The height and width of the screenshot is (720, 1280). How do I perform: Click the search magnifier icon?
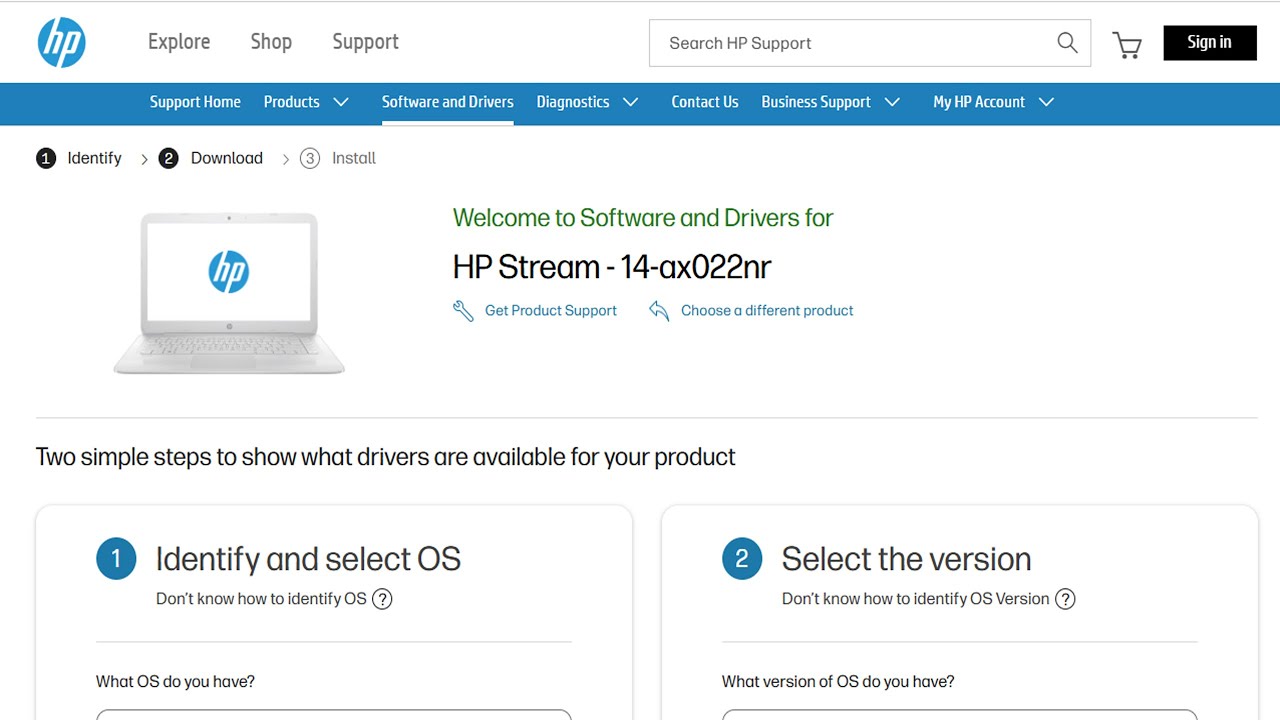(x=1067, y=43)
